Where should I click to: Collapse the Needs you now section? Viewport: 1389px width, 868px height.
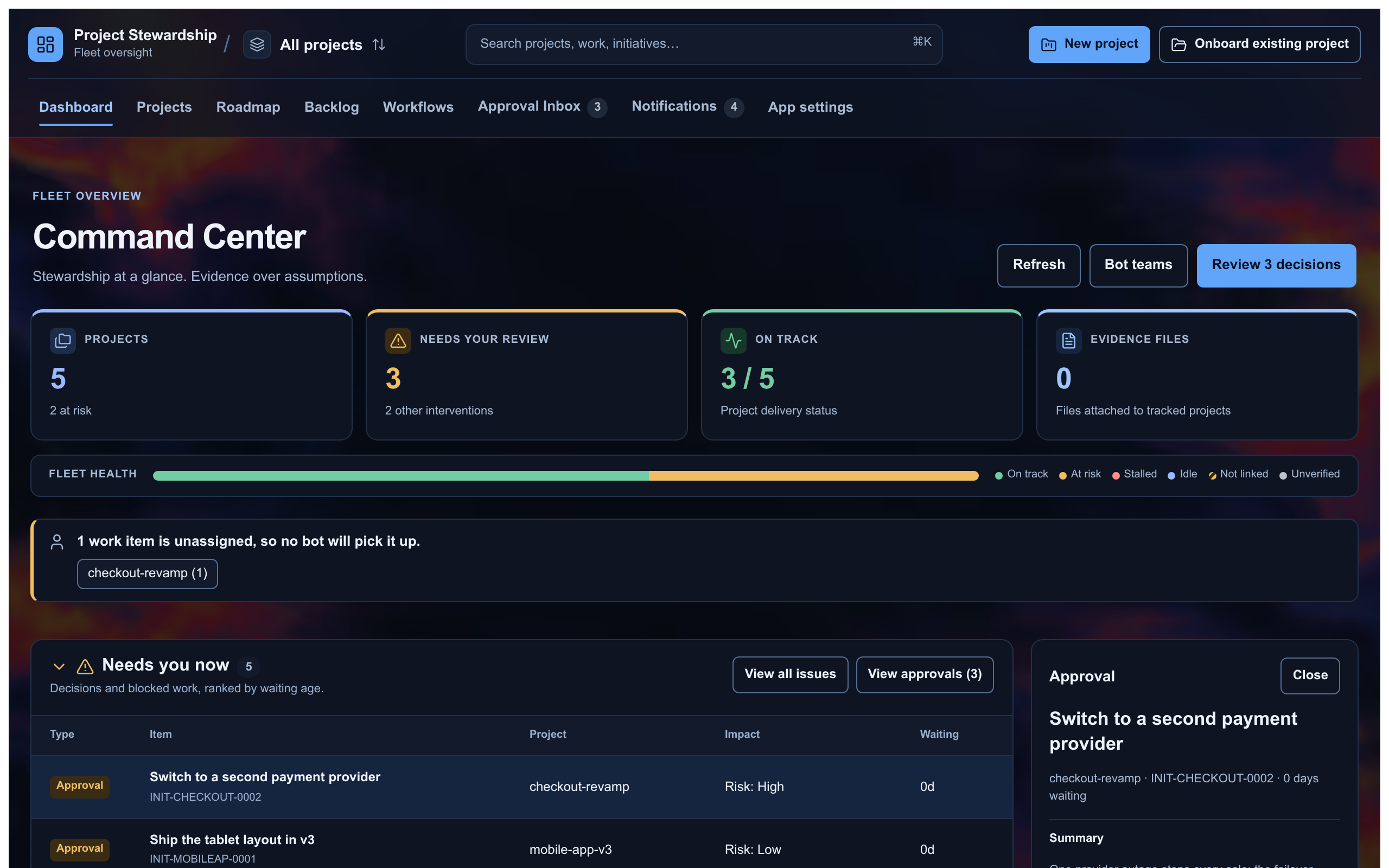pos(59,667)
